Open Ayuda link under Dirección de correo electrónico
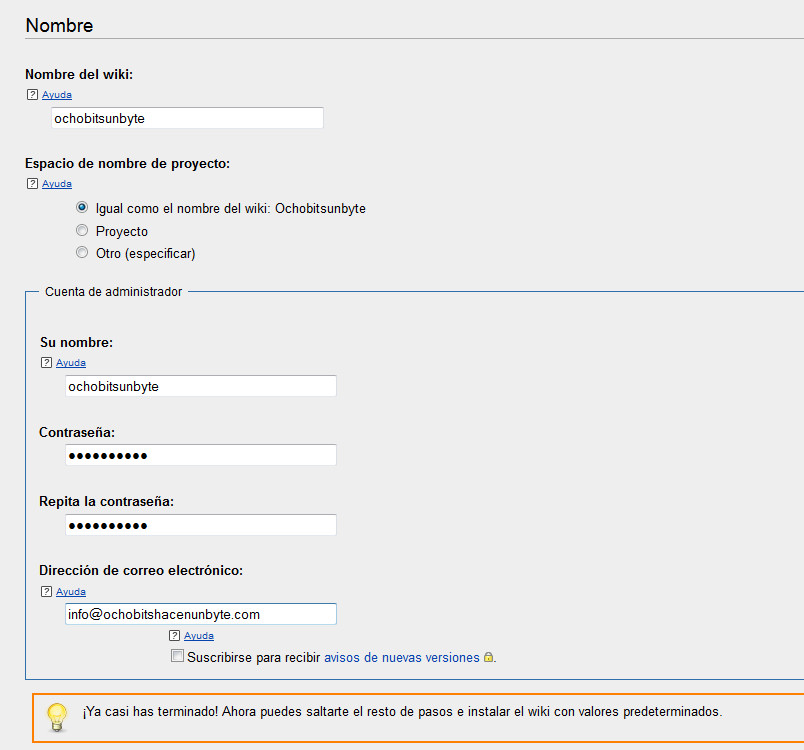The width and height of the screenshot is (804, 750). [71, 592]
